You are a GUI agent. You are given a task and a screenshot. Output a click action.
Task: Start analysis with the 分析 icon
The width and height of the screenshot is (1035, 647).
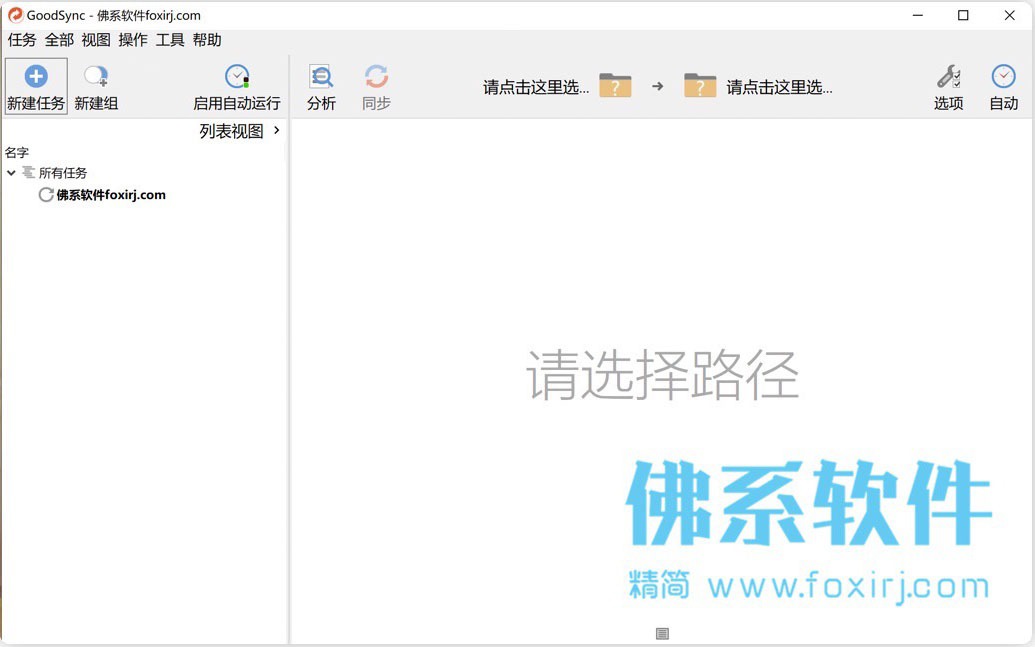321,77
